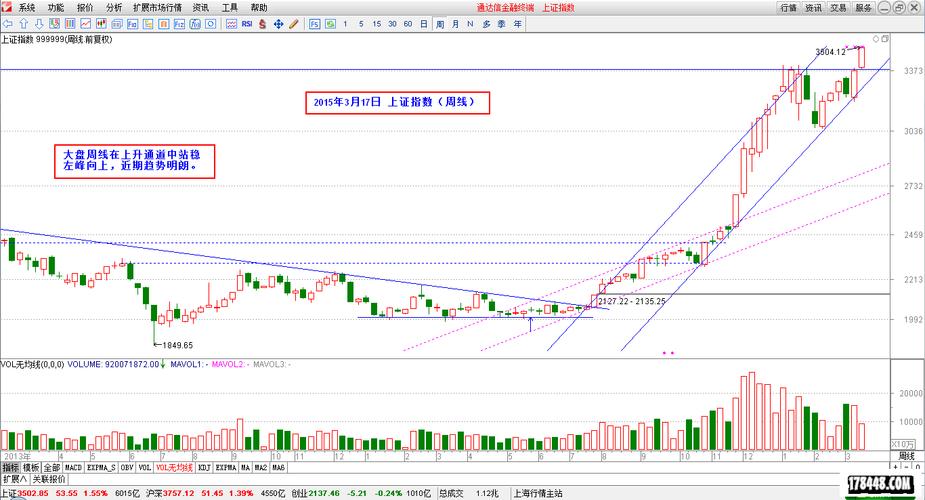Open the 帮助 menu

click(x=258, y=8)
